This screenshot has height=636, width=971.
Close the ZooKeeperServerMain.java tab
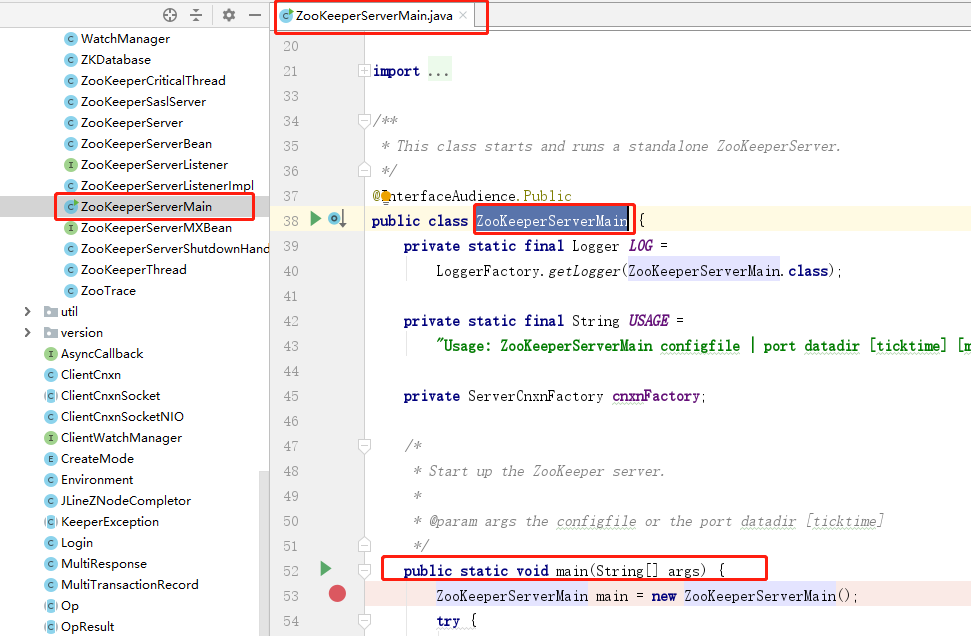tap(463, 15)
